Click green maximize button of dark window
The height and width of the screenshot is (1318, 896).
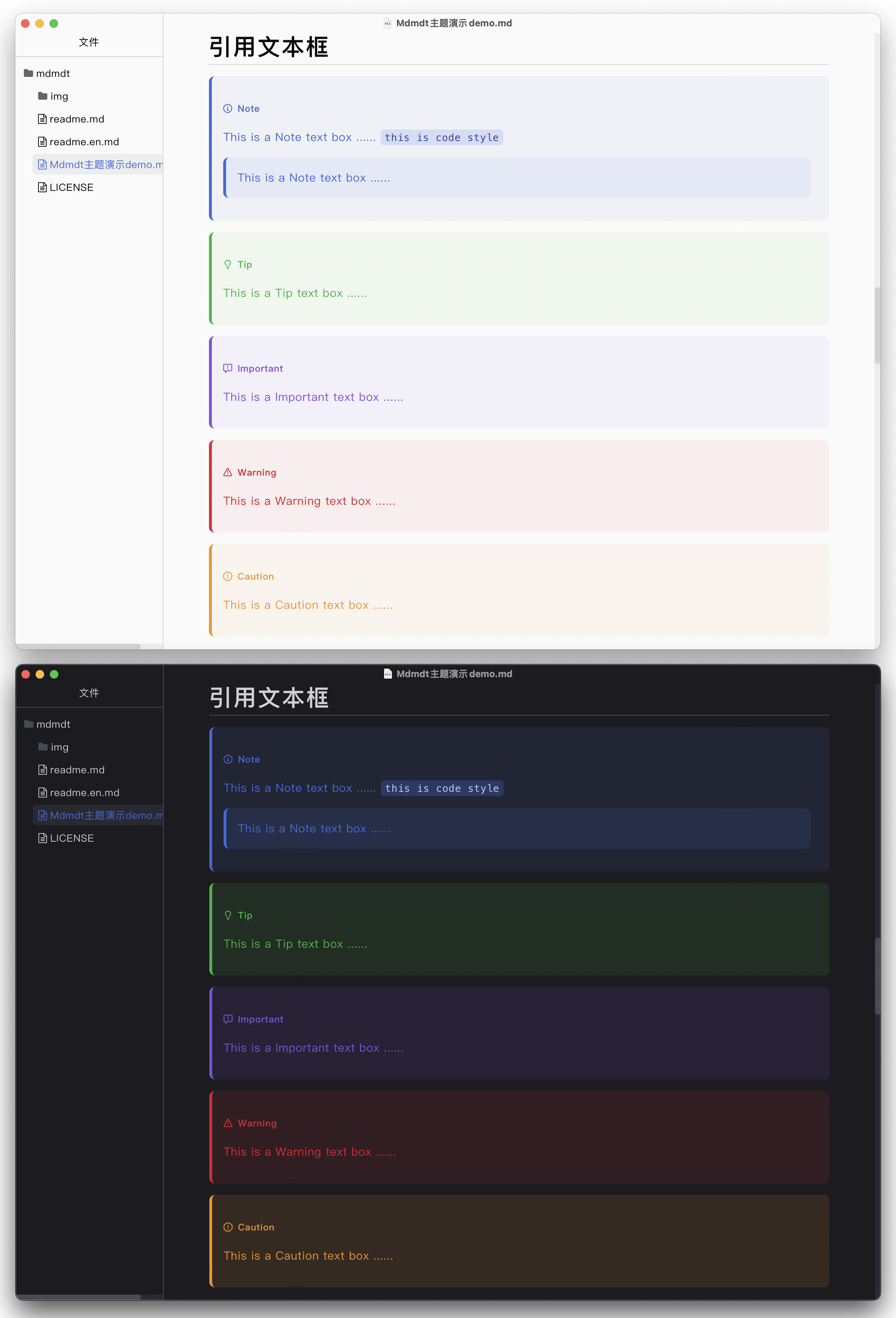click(x=54, y=674)
